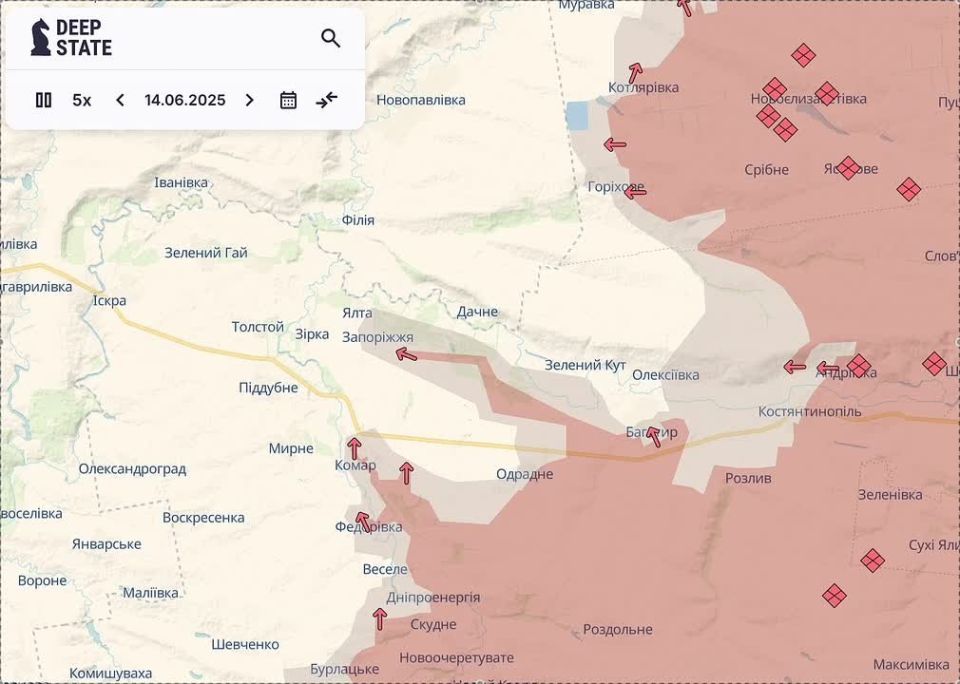Click the Новопавлівка town label
The width and height of the screenshot is (960, 684).
point(421,100)
